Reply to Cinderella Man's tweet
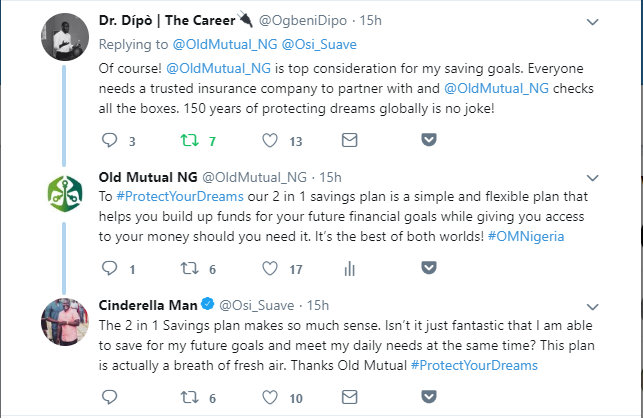This screenshot has height=418, width=643. [110, 398]
